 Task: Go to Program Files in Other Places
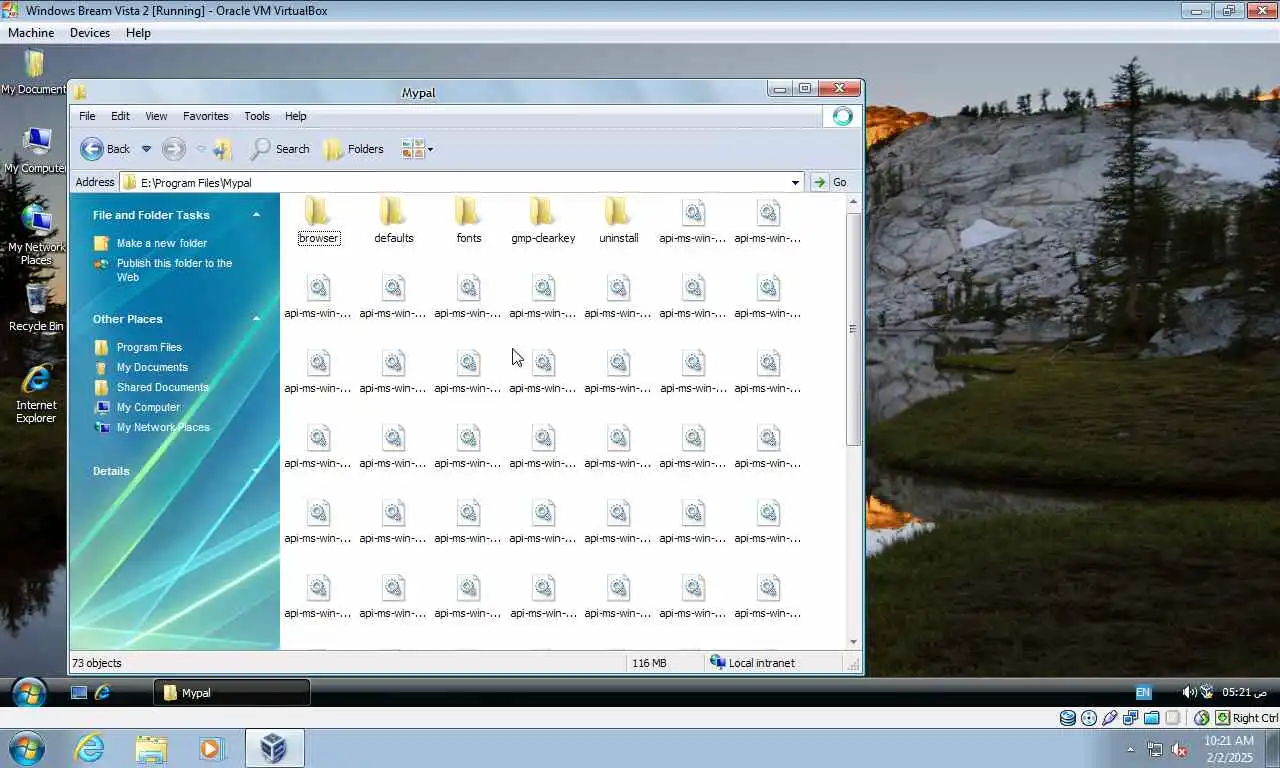pyautogui.click(x=149, y=347)
